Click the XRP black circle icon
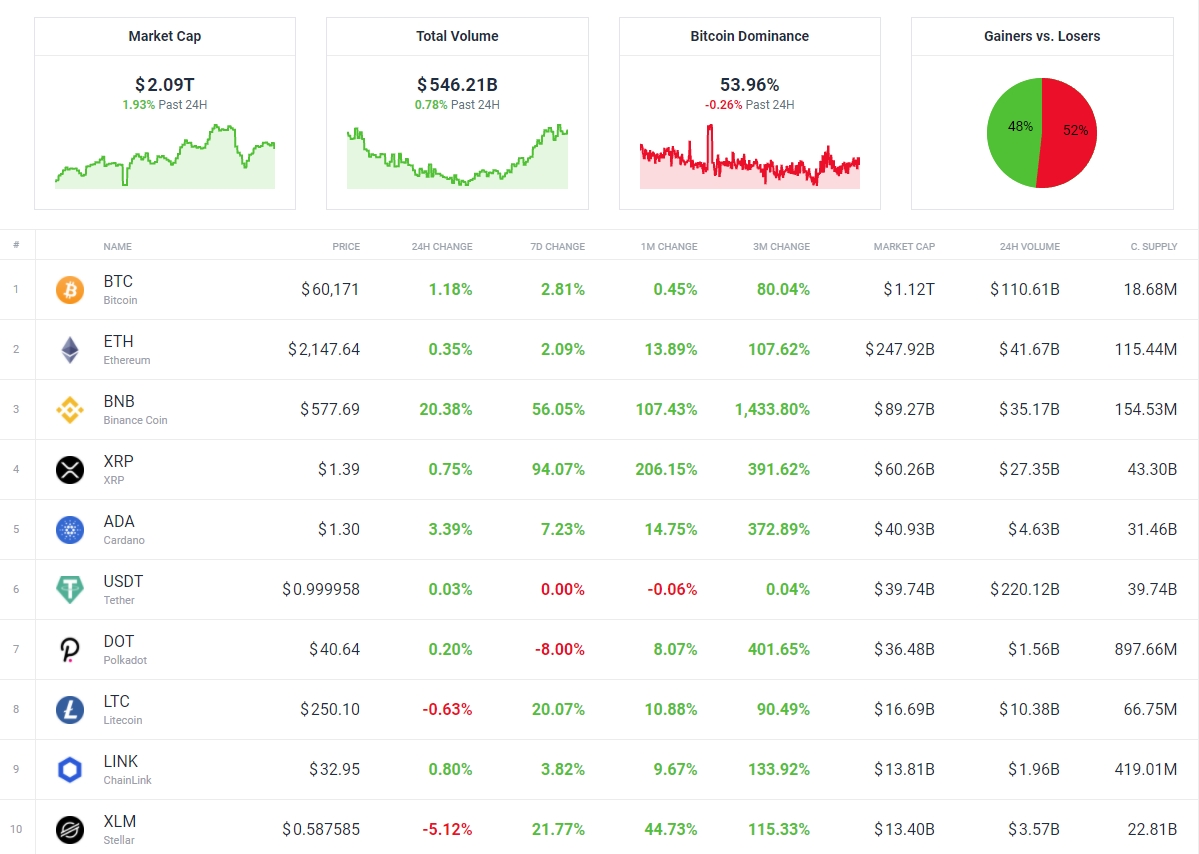Image resolution: width=1199 pixels, height=854 pixels. tap(70, 470)
